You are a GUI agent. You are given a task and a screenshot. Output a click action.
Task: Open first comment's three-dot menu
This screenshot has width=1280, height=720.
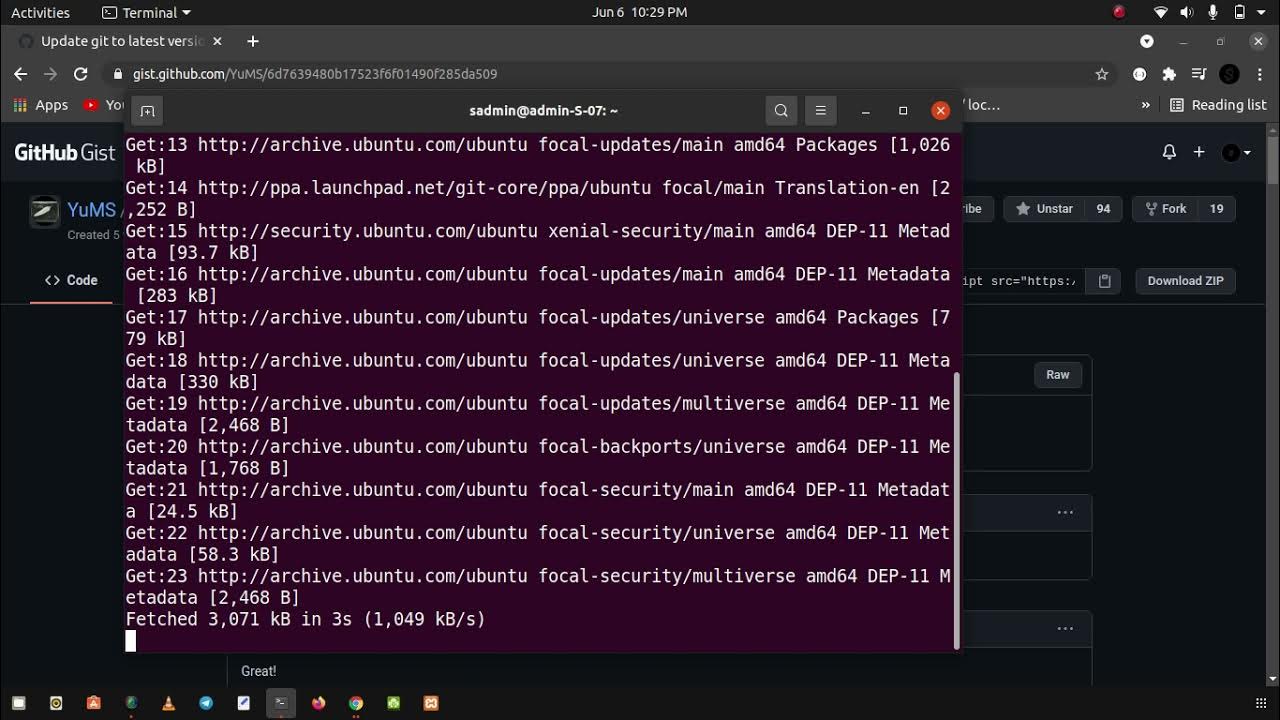(1065, 513)
